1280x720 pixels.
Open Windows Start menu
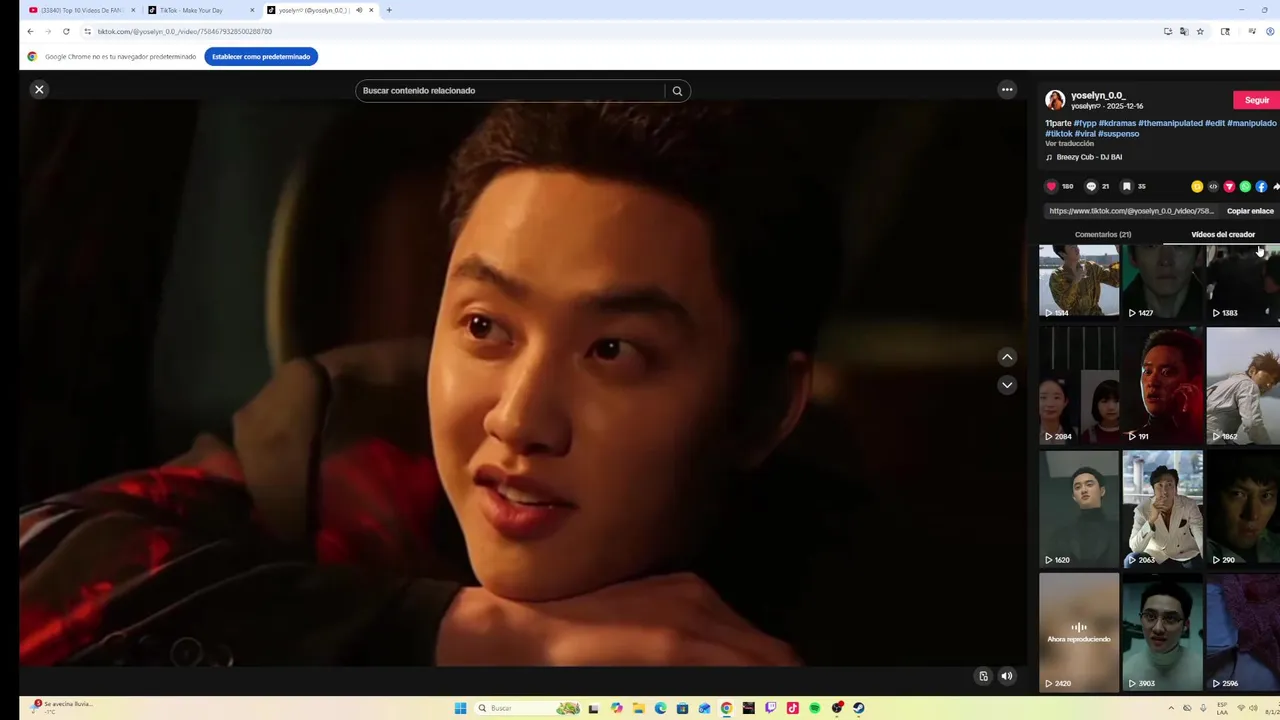pyautogui.click(x=460, y=708)
